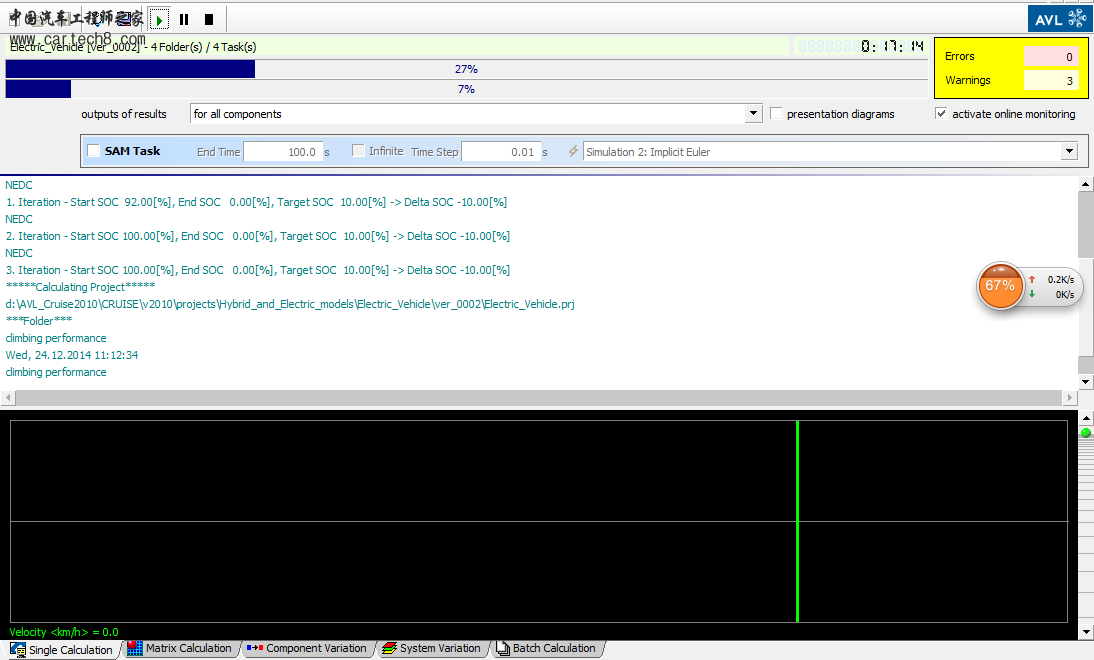The width and height of the screenshot is (1094, 660).
Task: Click the elapsed time display 0:17:14
Action: point(892,46)
